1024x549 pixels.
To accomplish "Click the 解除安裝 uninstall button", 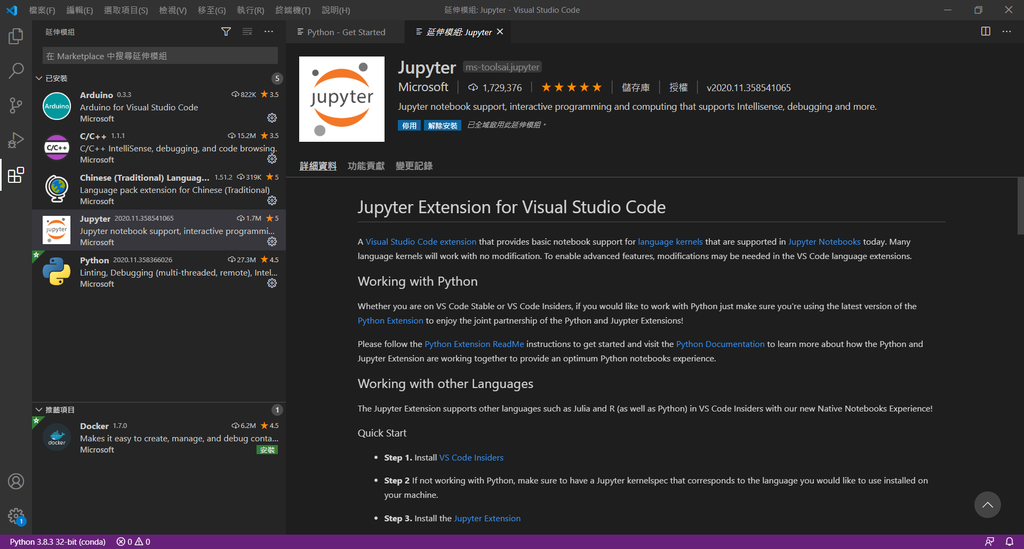I will tap(442, 125).
